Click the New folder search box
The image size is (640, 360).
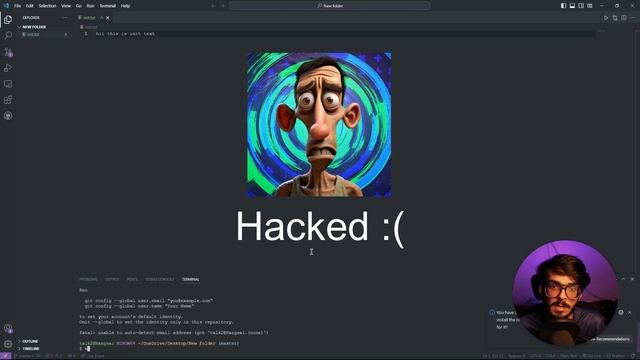329,6
